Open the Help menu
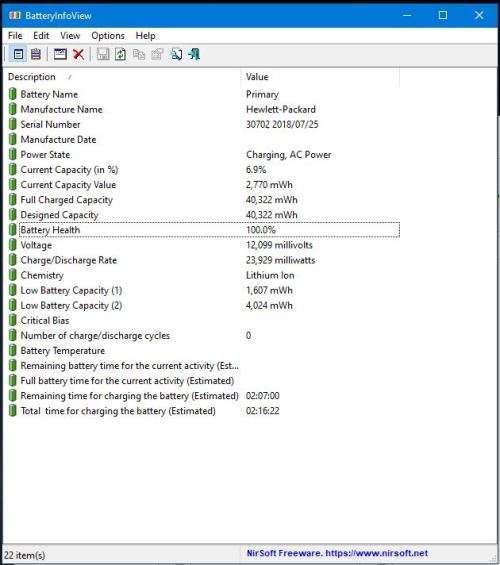 tap(146, 36)
